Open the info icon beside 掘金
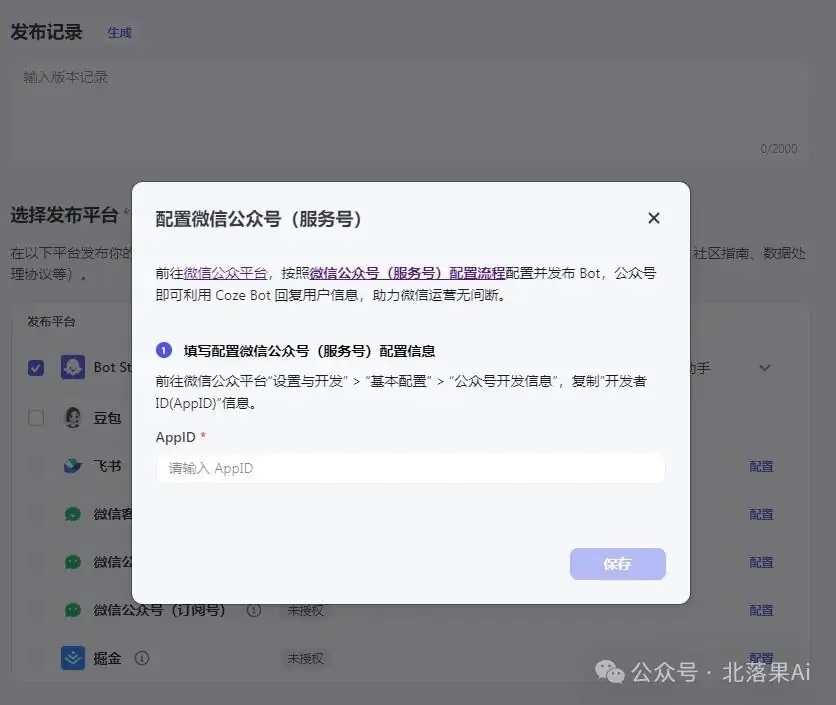Viewport: 836px width, 705px height. click(x=142, y=659)
